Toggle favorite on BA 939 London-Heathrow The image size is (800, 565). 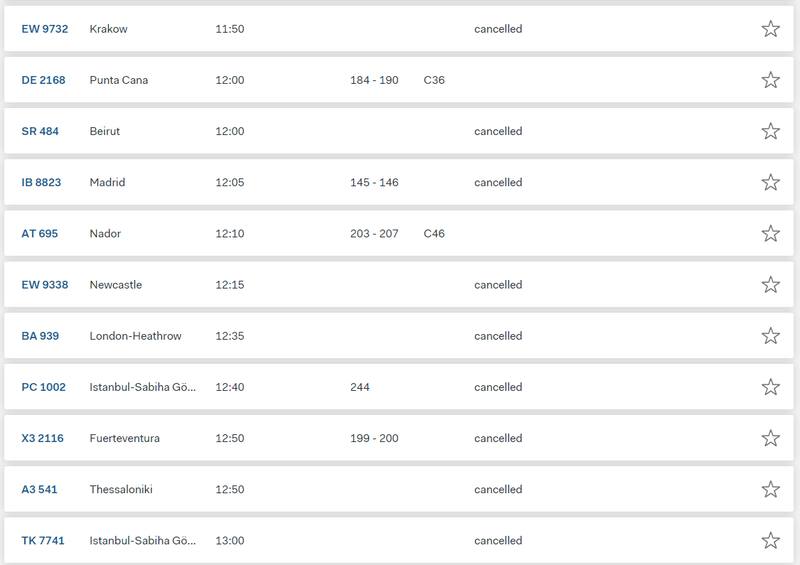pos(770,336)
